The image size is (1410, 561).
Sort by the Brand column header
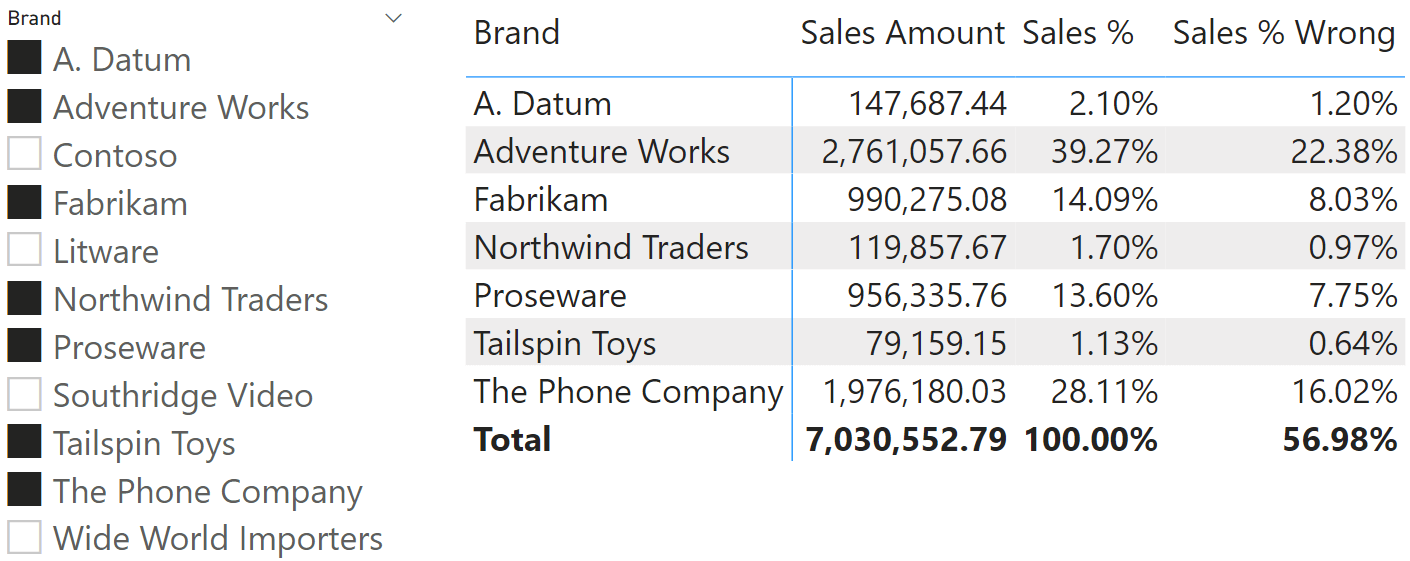click(x=516, y=33)
